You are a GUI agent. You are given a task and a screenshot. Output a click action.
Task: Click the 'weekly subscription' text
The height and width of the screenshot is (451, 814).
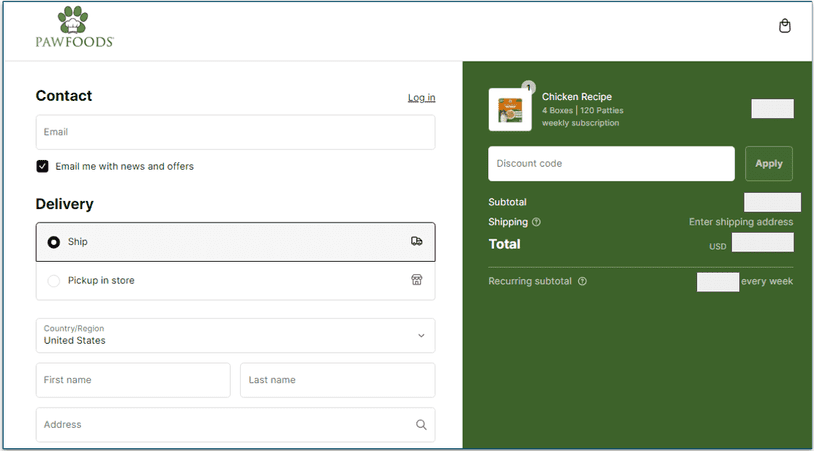click(x=580, y=123)
